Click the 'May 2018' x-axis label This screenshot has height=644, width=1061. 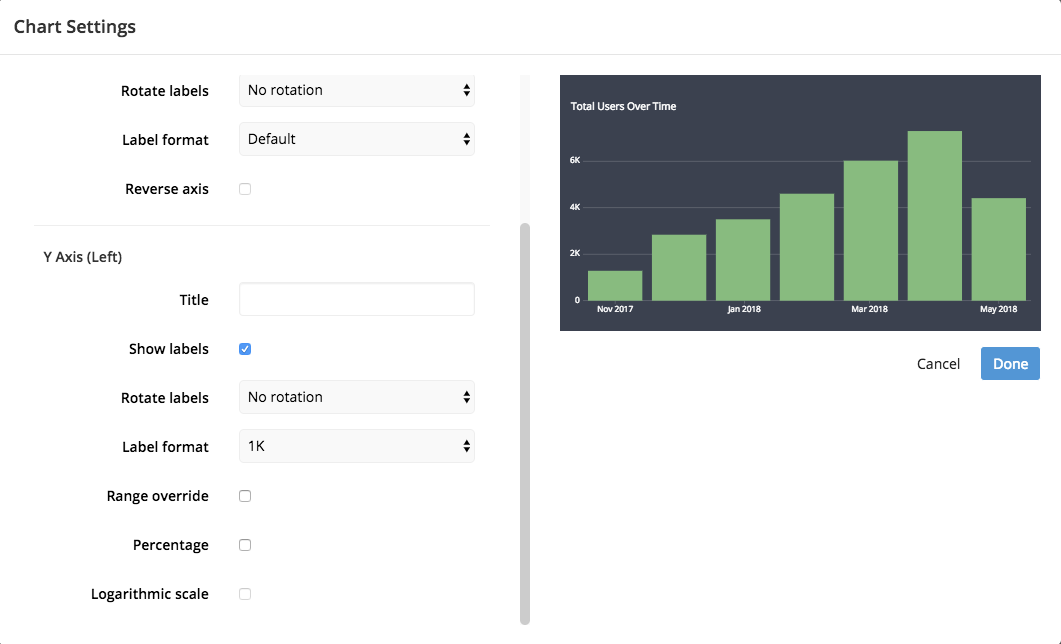999,309
